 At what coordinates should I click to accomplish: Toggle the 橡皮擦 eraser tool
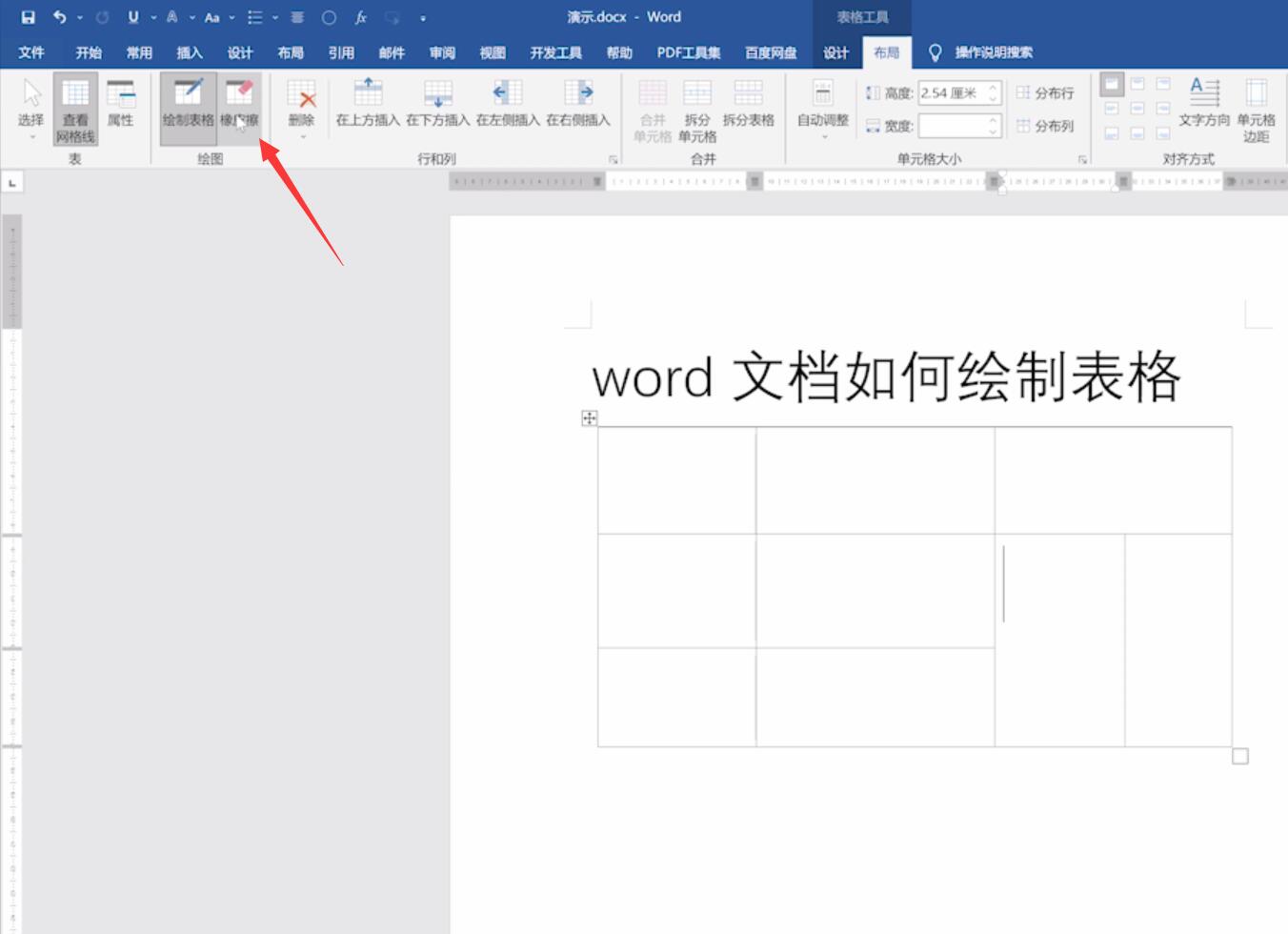pyautogui.click(x=239, y=108)
